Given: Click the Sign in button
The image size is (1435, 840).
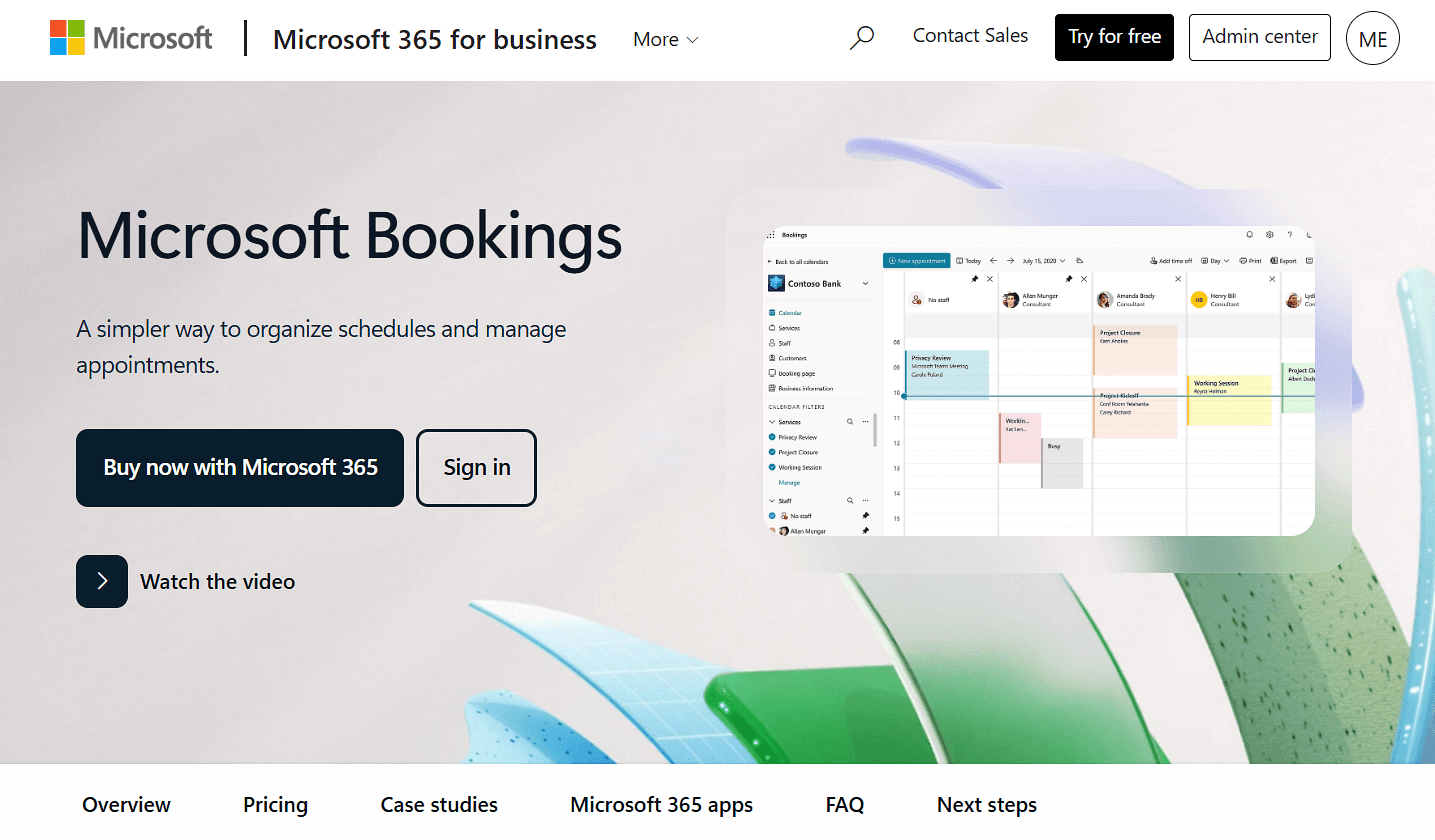Looking at the screenshot, I should coord(477,467).
